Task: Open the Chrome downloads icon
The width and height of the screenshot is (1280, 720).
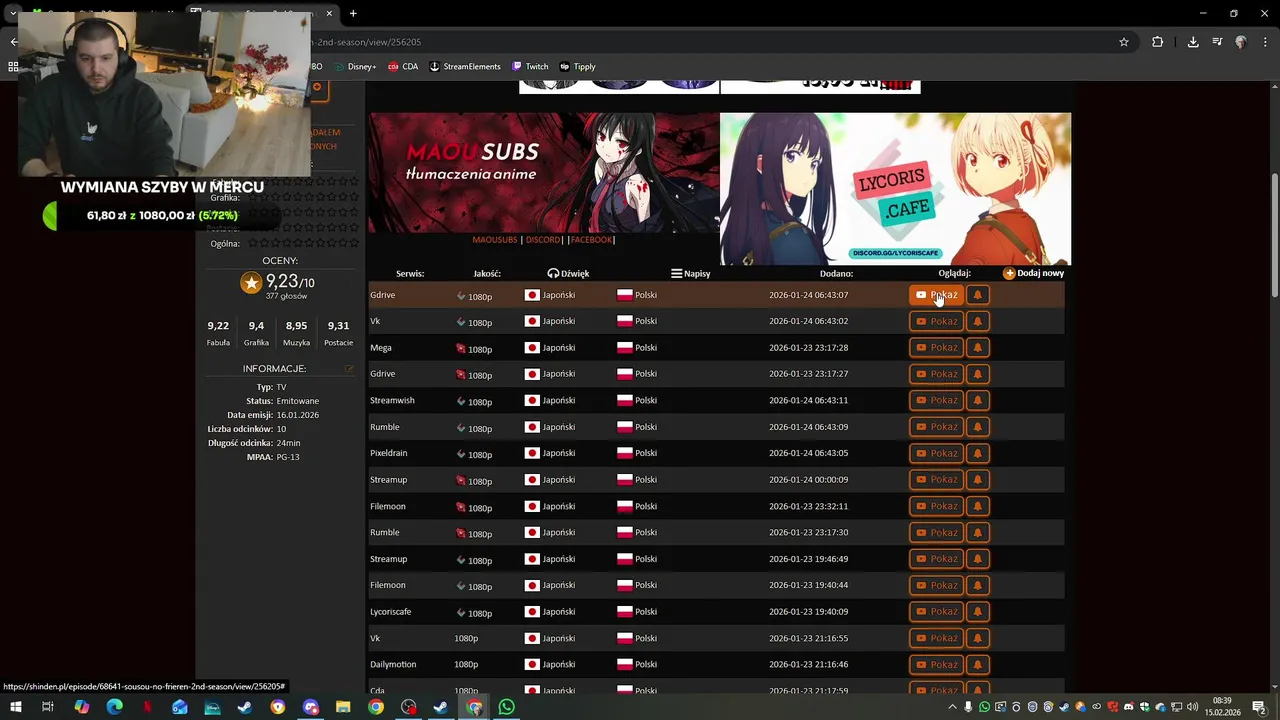Action: tap(1193, 42)
